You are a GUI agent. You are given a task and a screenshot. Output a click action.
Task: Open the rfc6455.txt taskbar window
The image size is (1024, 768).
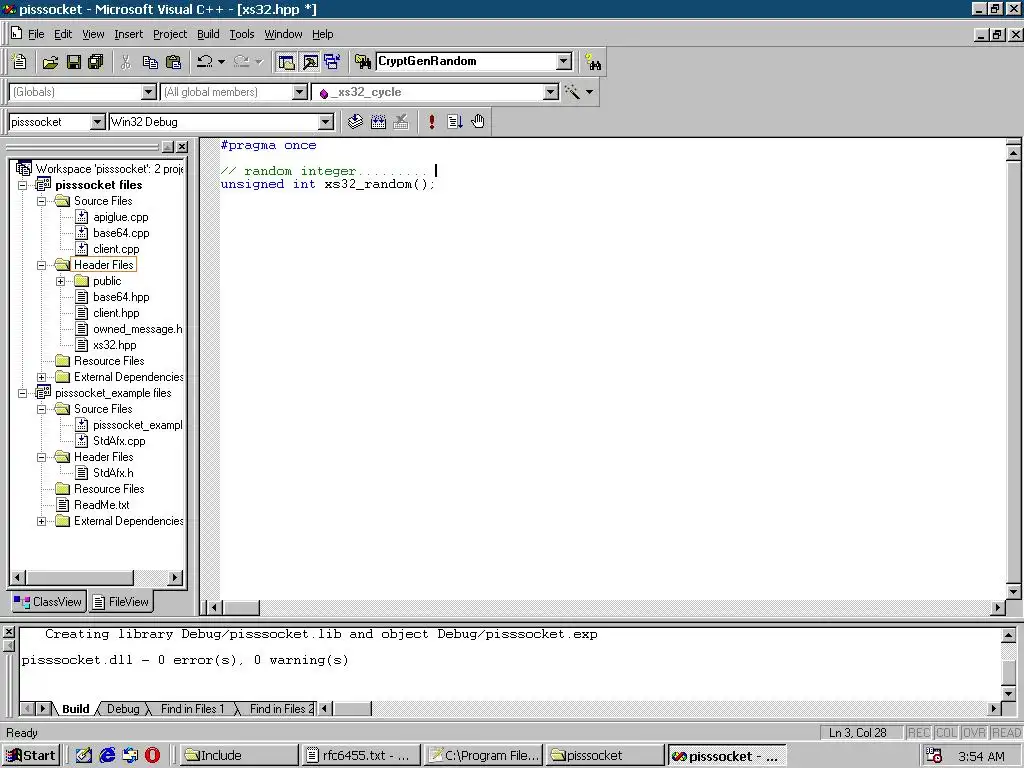coord(359,756)
